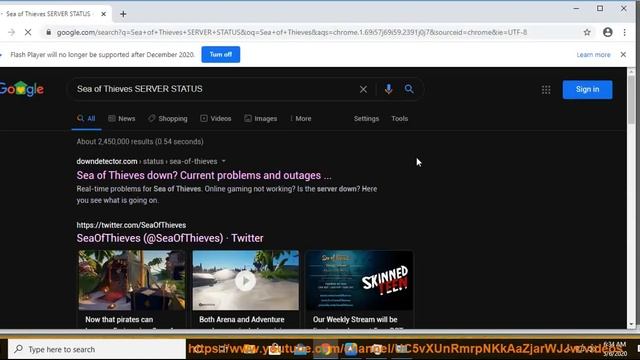This screenshot has height=360, width=640.
Task: Click the Chrome address bar URL
Action: [292, 32]
